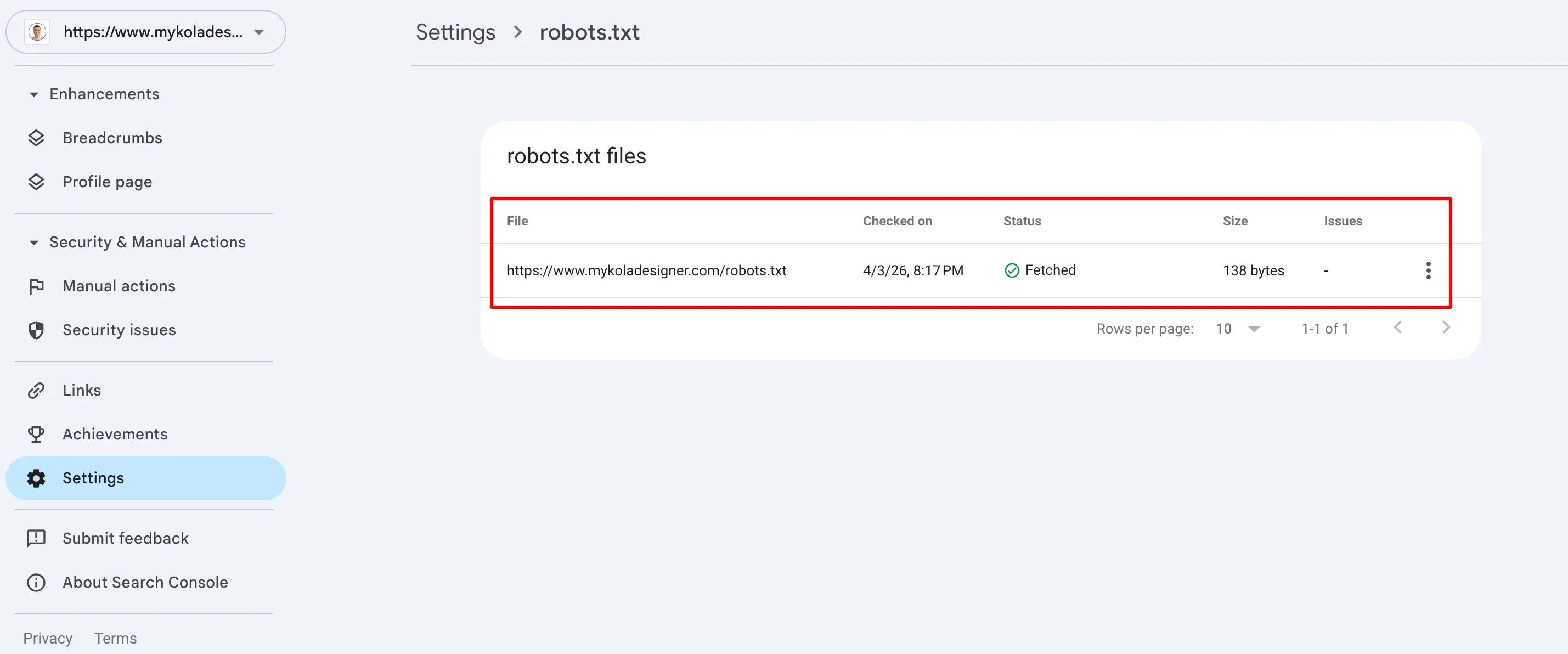Go back to Settings via the breadcrumb
The image size is (1568, 654).
click(455, 32)
